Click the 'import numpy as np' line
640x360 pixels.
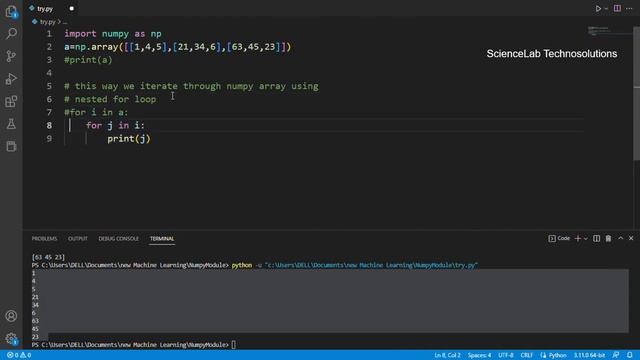click(x=113, y=34)
